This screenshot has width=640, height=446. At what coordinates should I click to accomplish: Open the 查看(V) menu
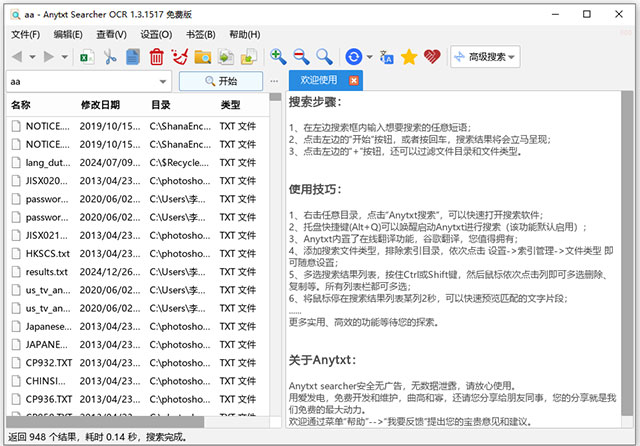tap(111, 35)
